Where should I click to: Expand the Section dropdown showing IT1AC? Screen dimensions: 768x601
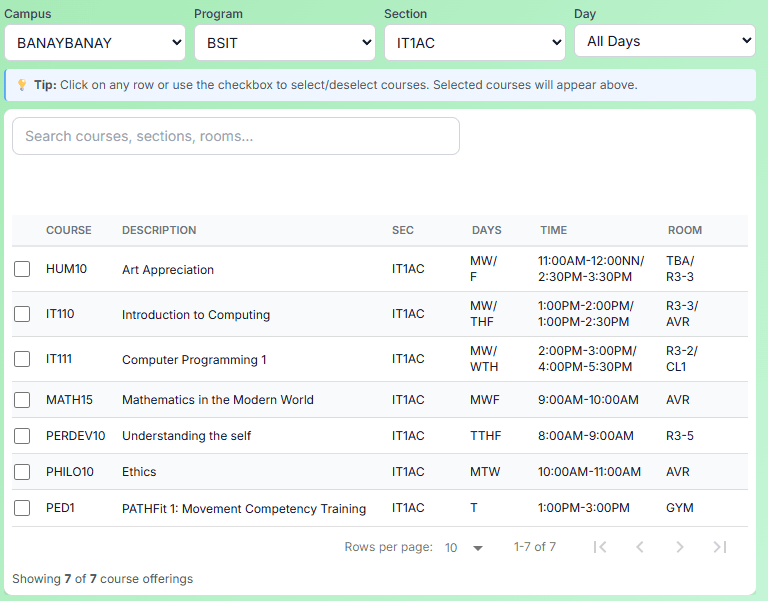point(475,43)
